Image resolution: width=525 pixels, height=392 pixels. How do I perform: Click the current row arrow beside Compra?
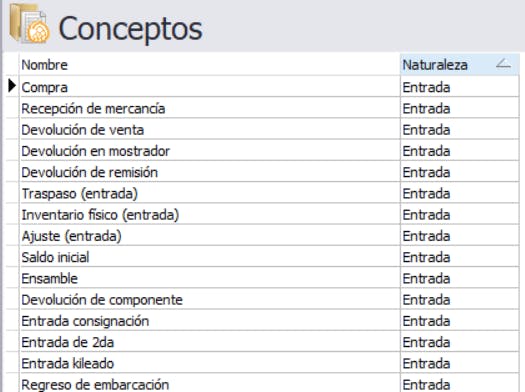pos(12,86)
